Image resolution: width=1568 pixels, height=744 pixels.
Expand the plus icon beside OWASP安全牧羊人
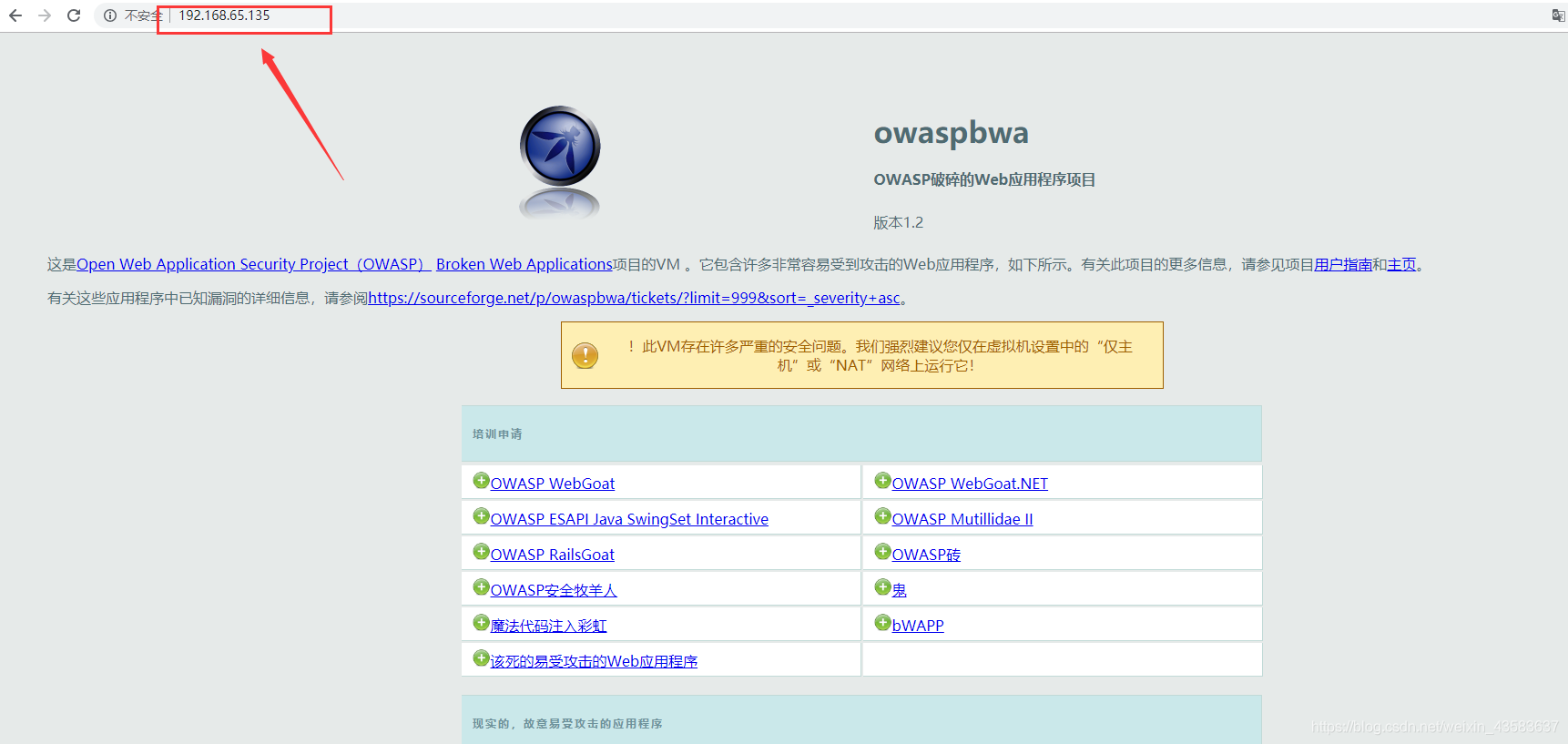481,587
